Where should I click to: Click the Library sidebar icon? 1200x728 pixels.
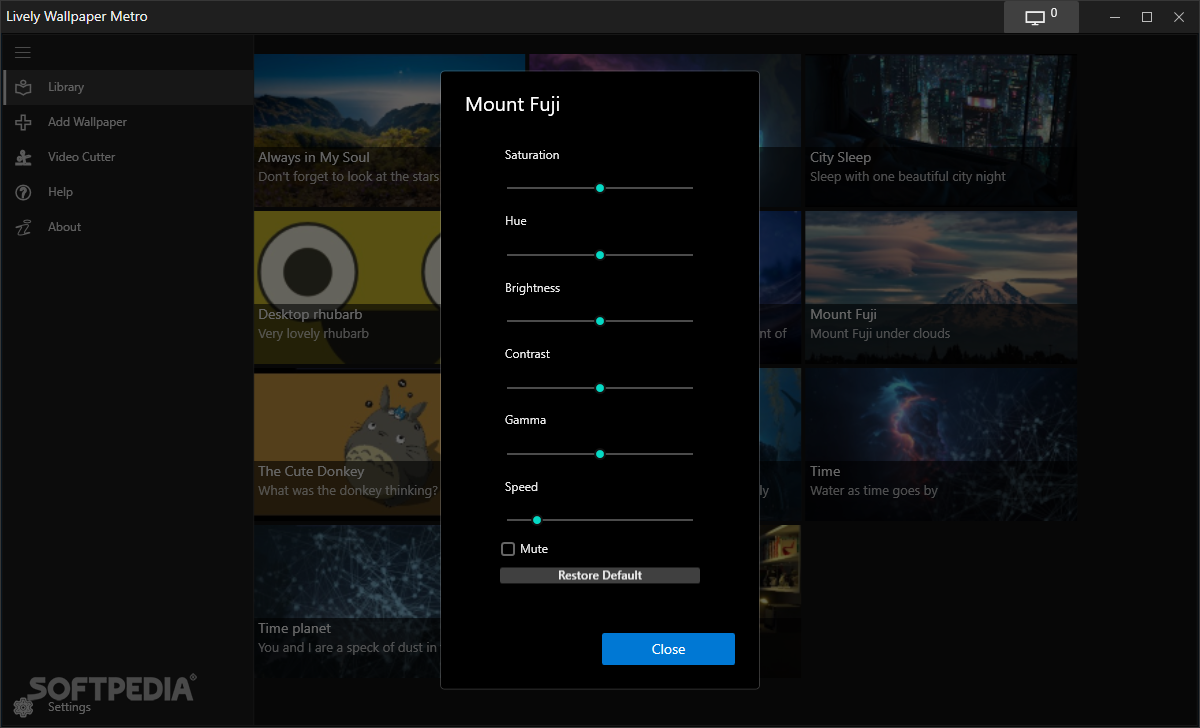pyautogui.click(x=23, y=87)
